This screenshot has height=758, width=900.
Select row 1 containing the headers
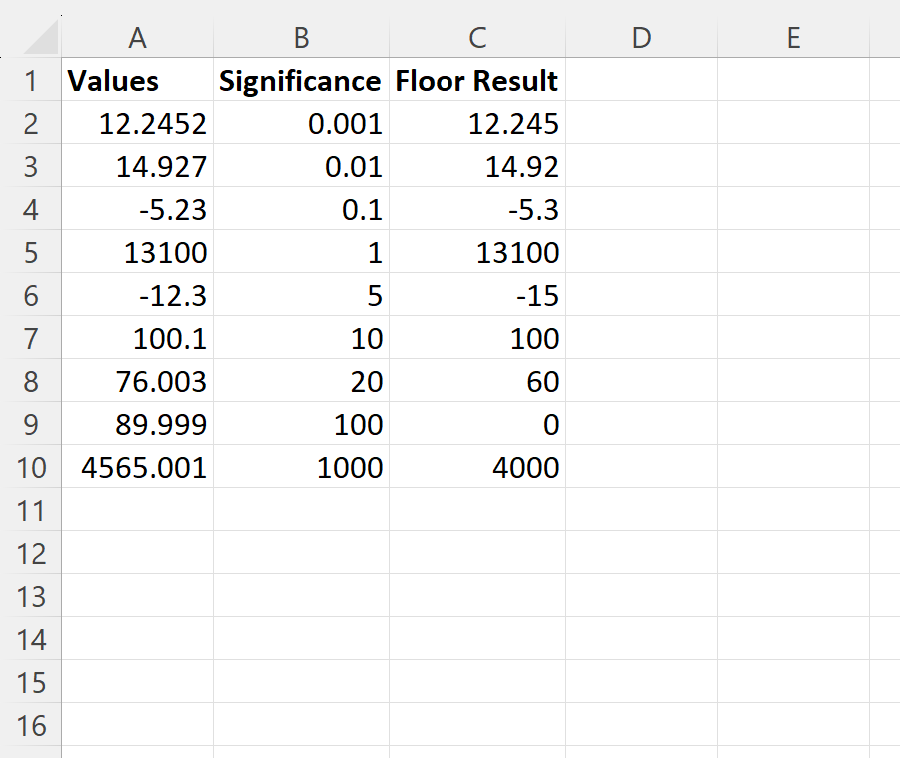(x=31, y=81)
